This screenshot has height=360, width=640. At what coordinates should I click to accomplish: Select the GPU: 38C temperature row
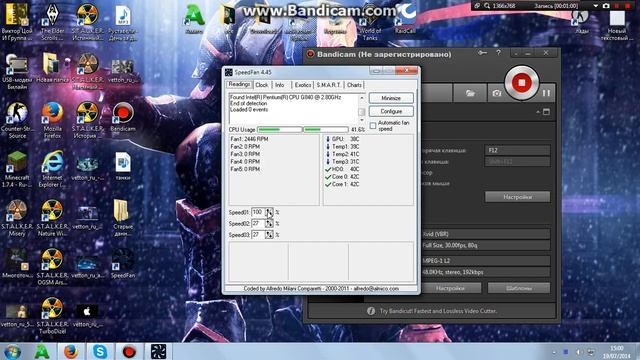click(342, 139)
